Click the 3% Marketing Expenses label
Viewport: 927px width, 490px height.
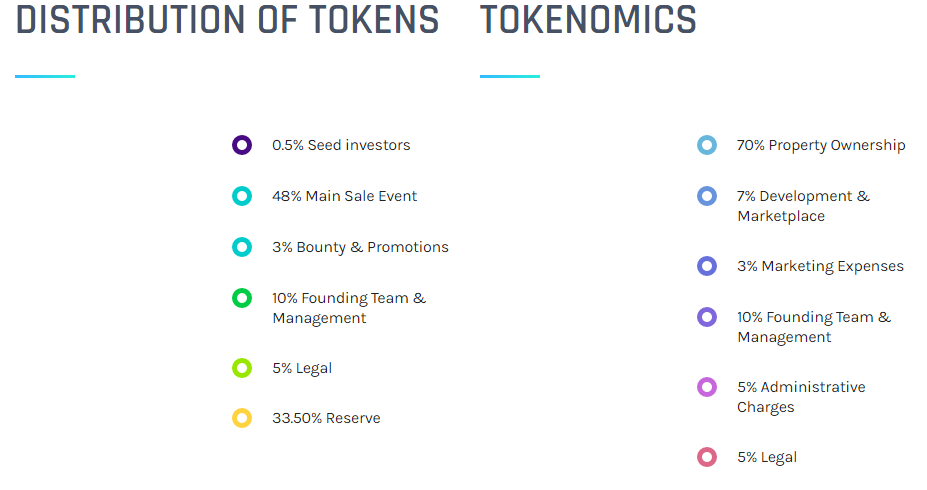[821, 267]
